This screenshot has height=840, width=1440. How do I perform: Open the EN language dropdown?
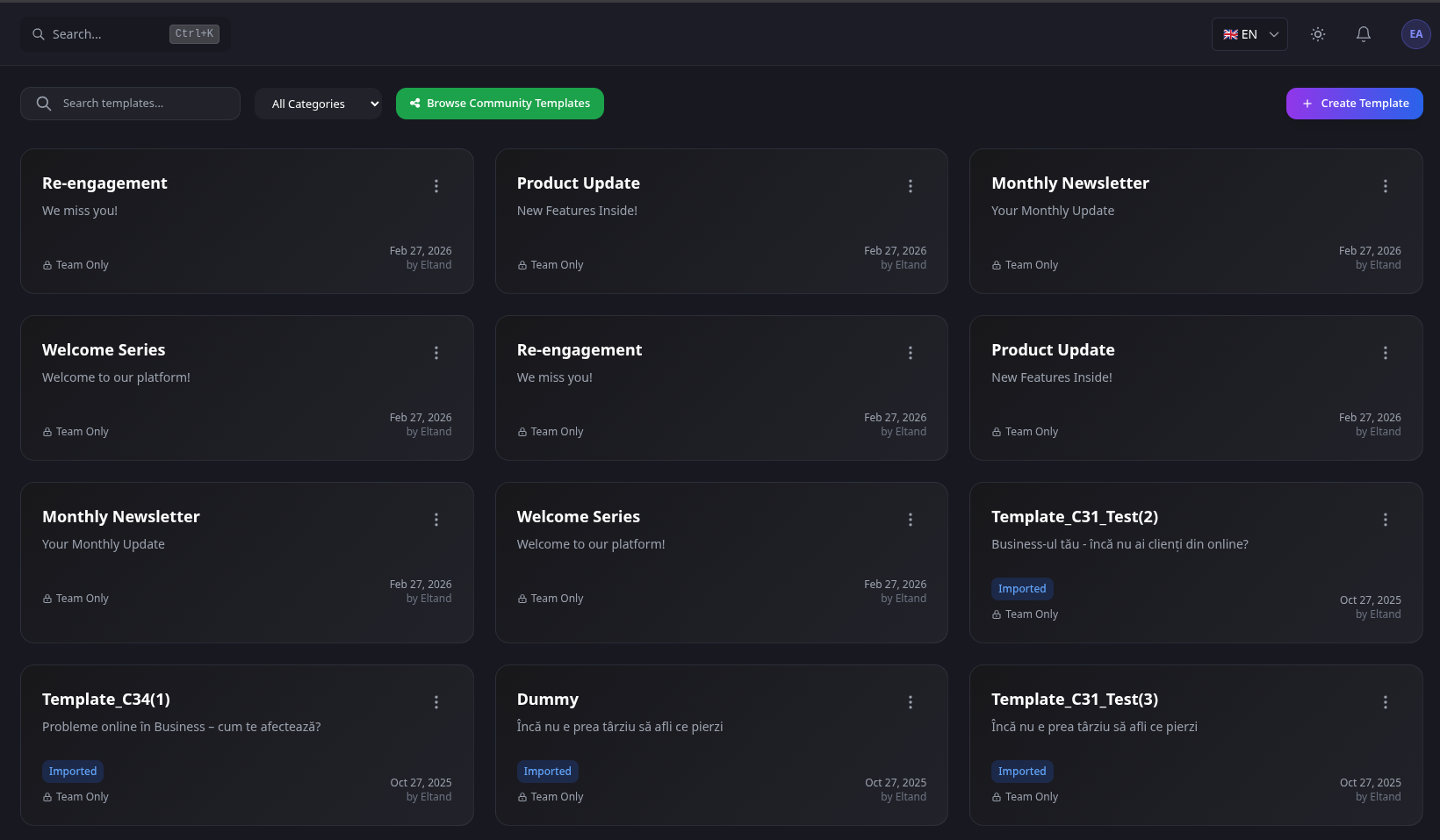pos(1249,33)
